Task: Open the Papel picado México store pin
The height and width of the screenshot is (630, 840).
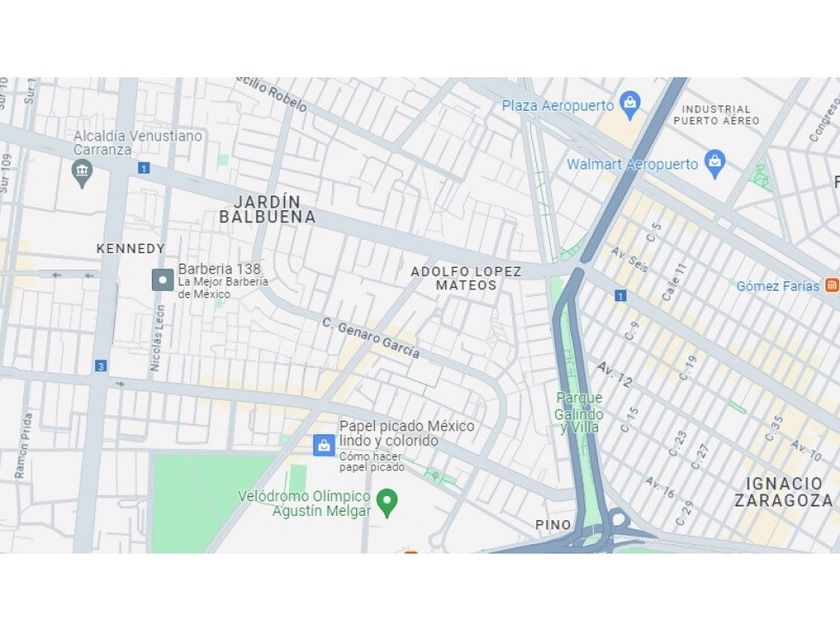Action: click(x=324, y=445)
